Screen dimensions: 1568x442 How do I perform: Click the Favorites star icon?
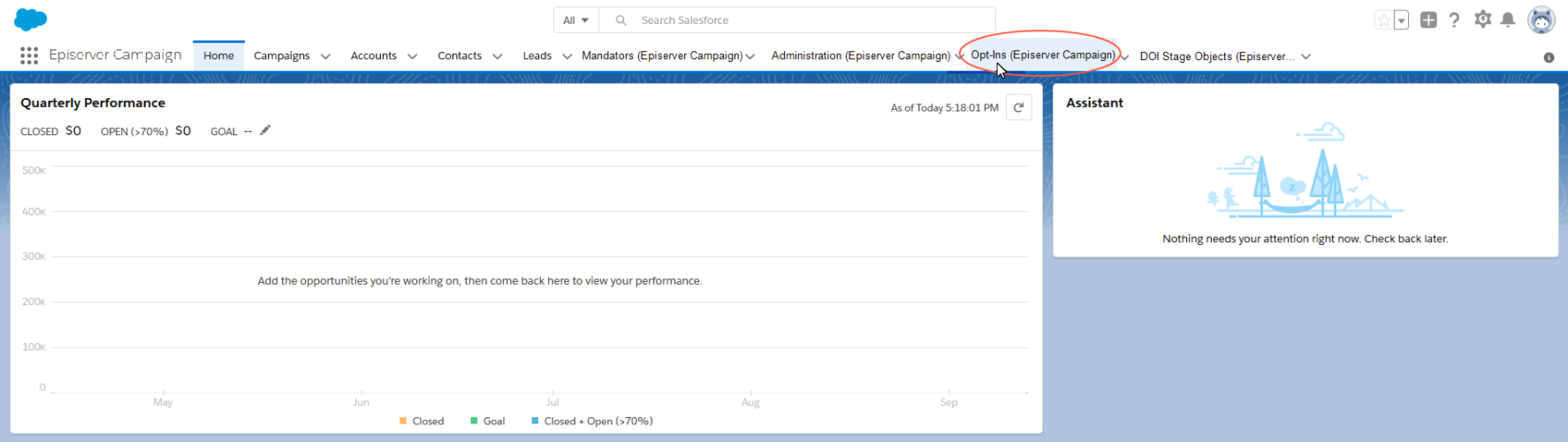pos(1383,20)
